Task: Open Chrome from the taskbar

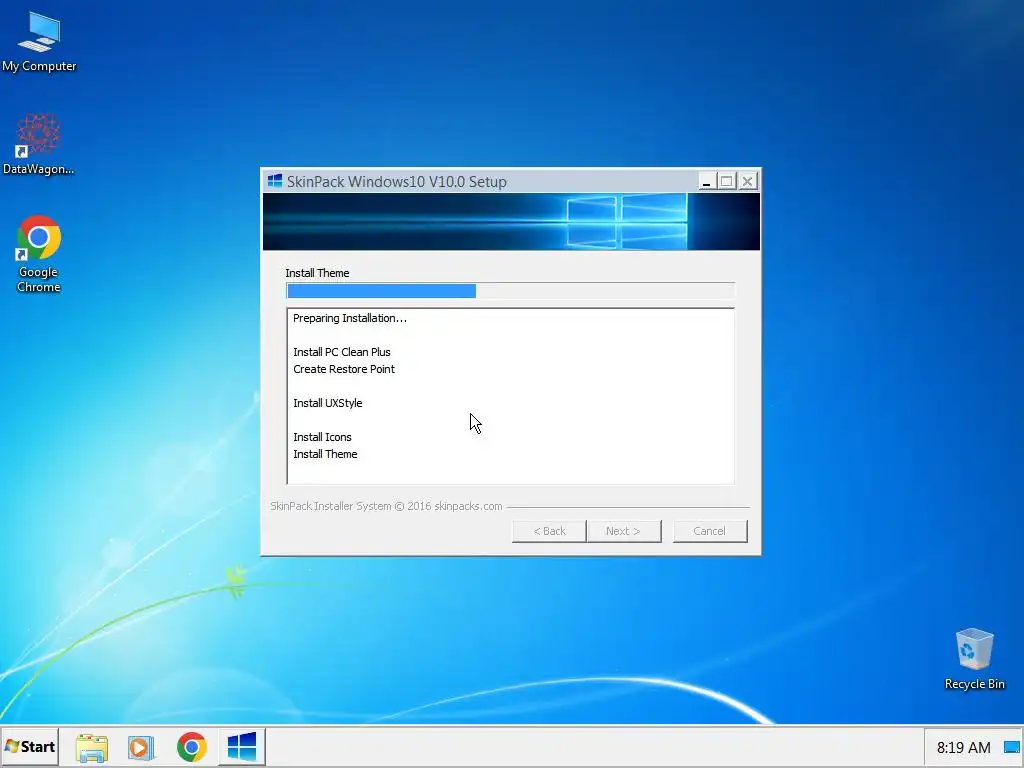Action: (x=191, y=747)
